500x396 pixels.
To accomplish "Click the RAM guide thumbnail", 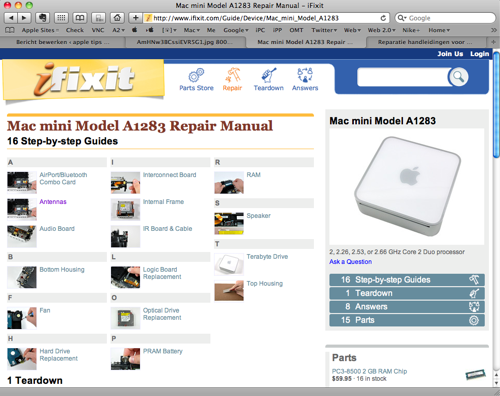I will [x=229, y=183].
